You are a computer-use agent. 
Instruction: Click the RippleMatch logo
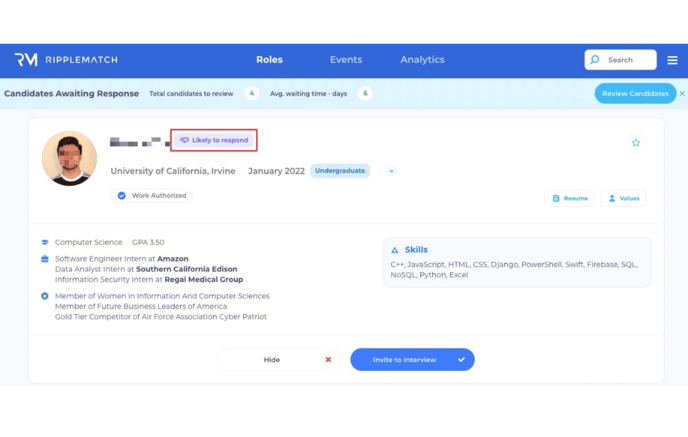(x=66, y=60)
